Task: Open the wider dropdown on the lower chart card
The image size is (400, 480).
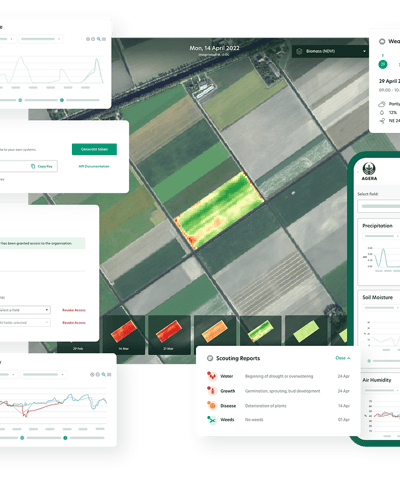Action: (44, 374)
